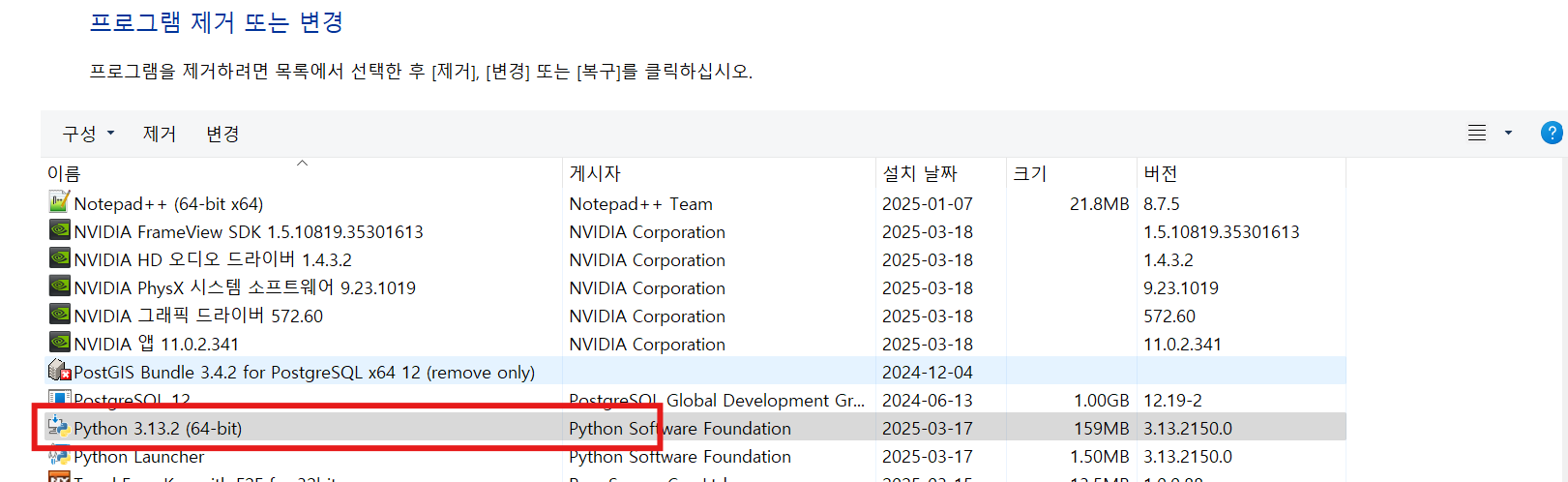Click the Python Launcher icon
Screen dimensions: 1568x482
coord(59,455)
